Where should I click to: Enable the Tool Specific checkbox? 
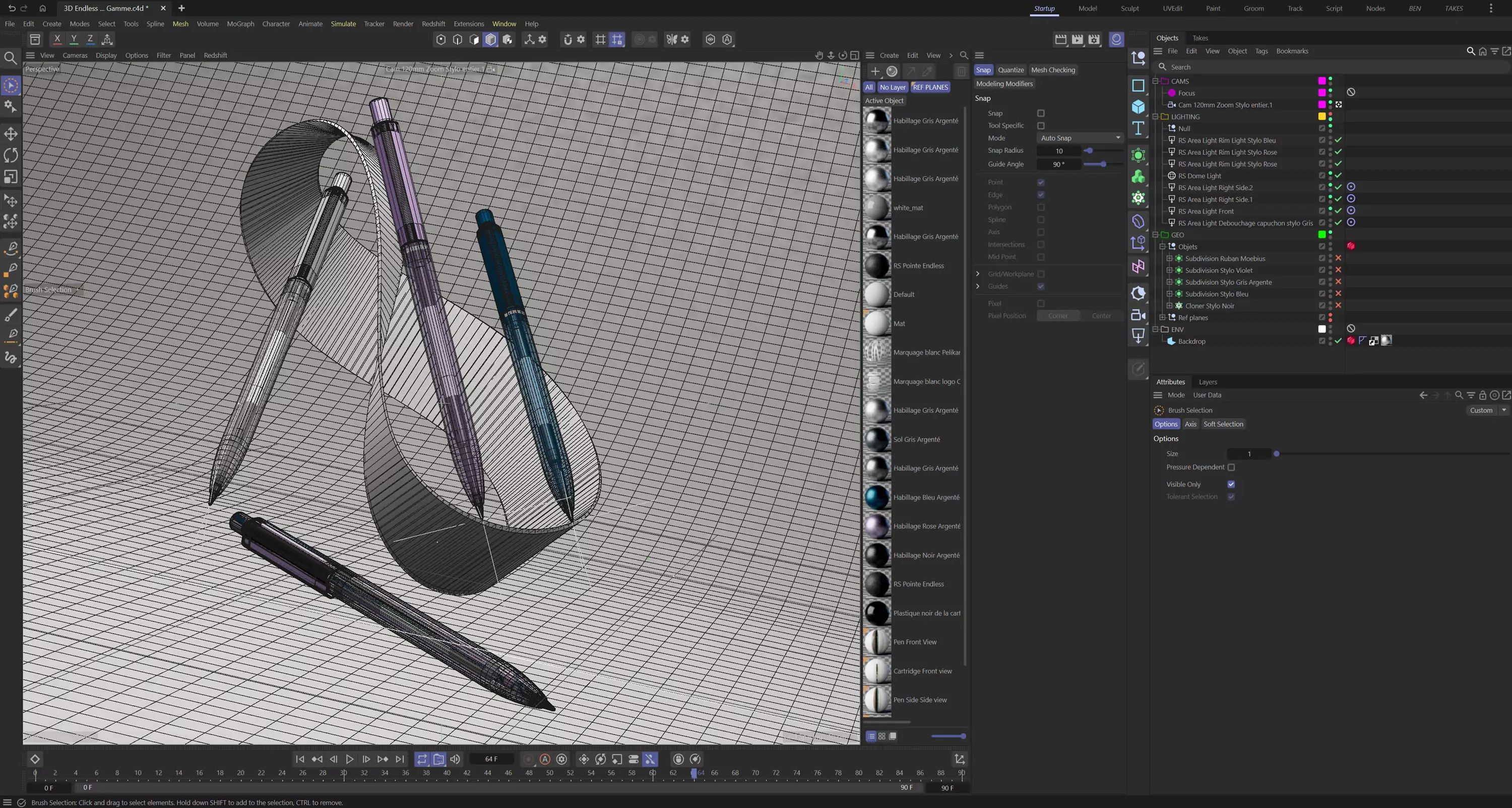point(1041,126)
